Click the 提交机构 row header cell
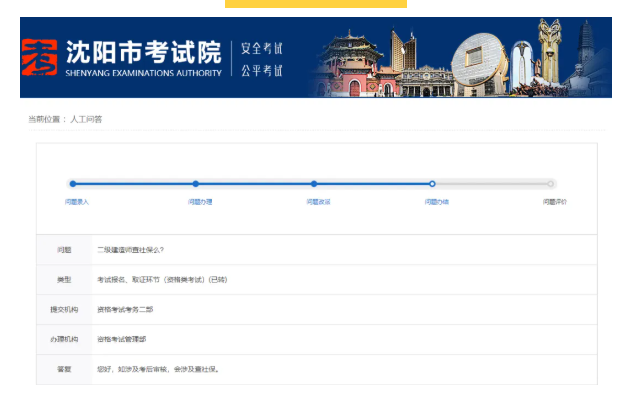Screen dimensions: 627x394 tap(64, 309)
